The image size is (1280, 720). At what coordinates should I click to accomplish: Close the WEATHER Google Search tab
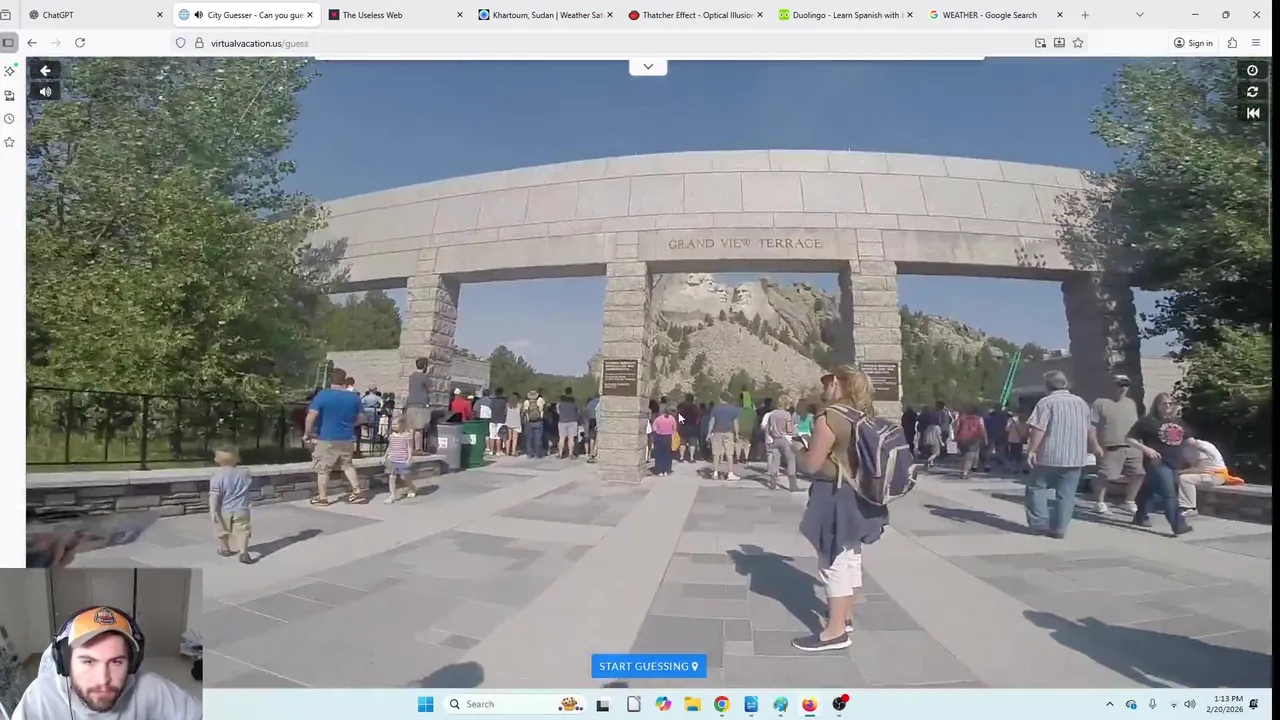1060,15
